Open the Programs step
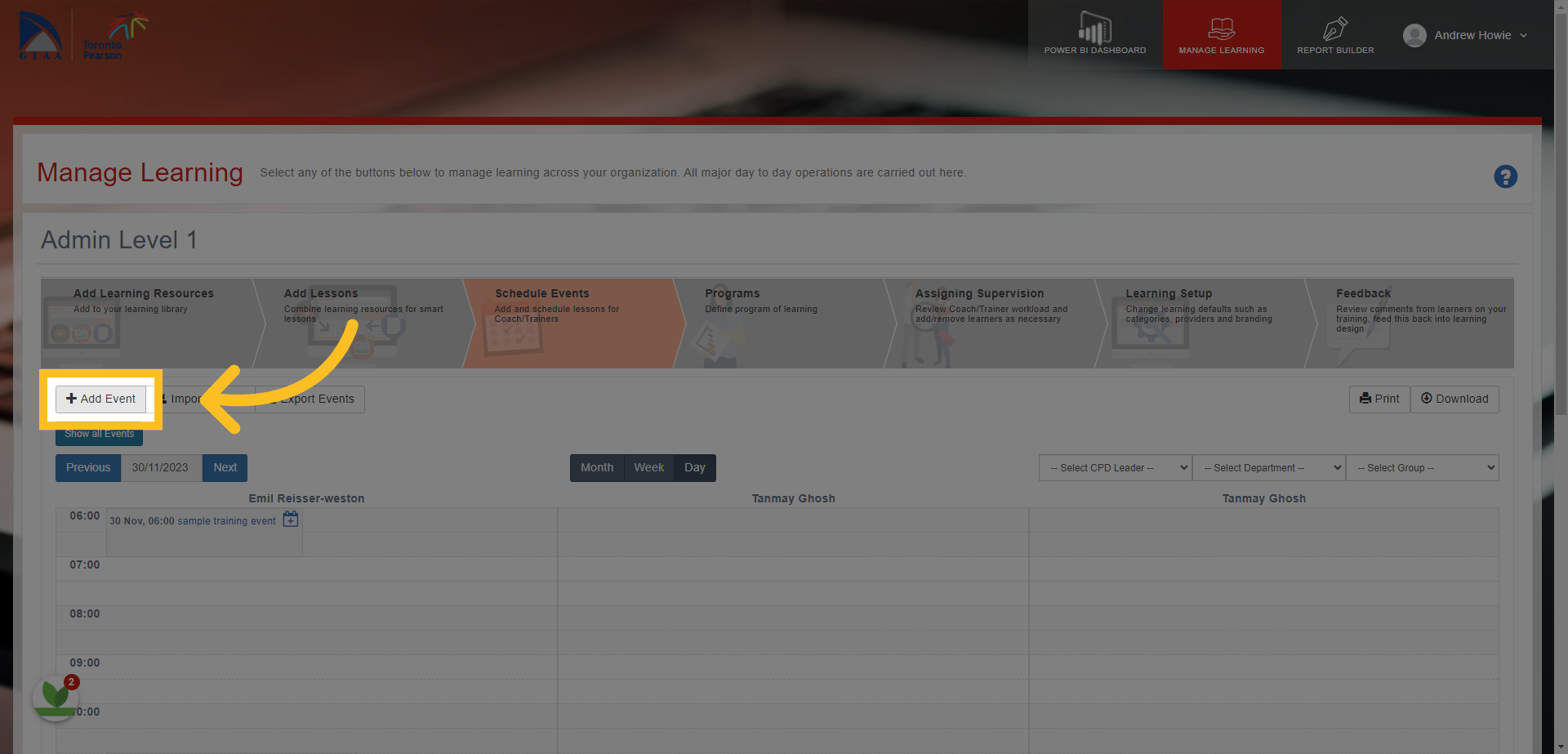 click(x=785, y=323)
